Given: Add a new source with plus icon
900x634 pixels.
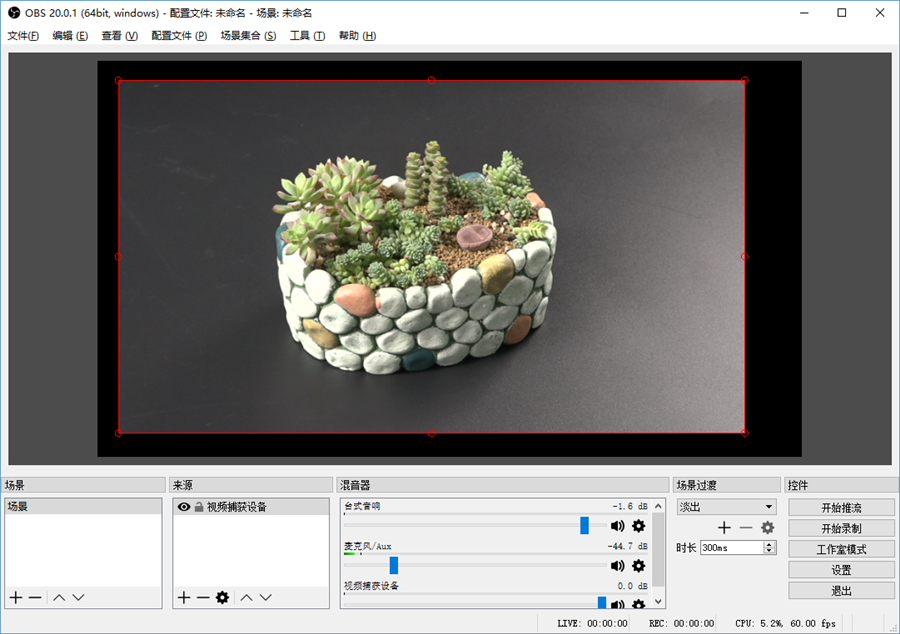Looking at the screenshot, I should [x=183, y=597].
